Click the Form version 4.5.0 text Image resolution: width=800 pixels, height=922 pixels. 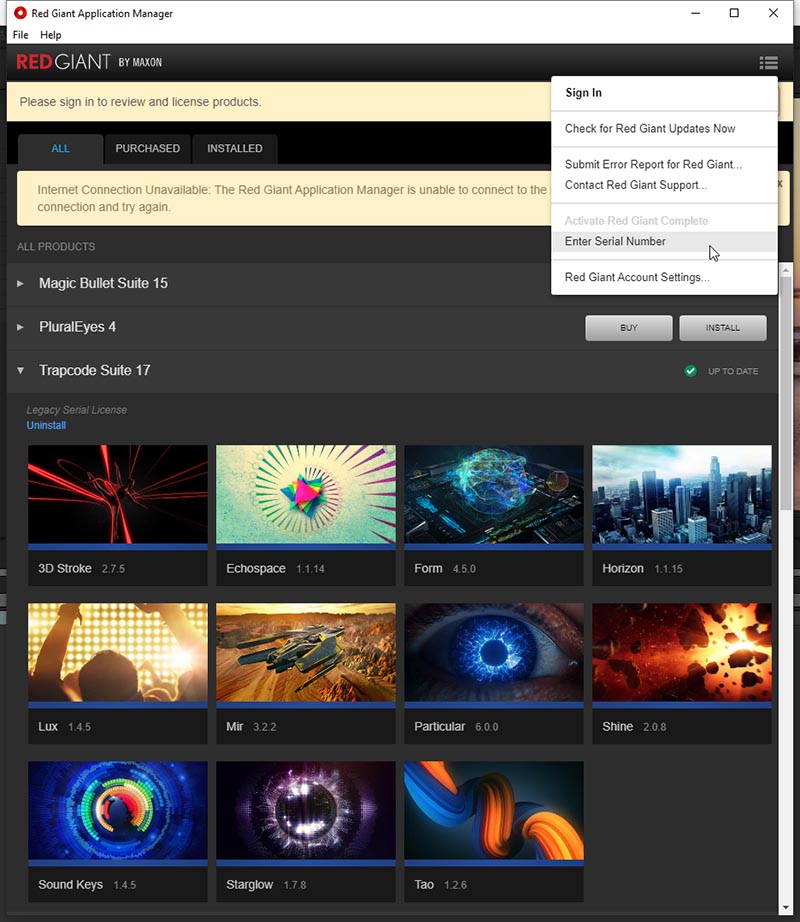point(464,569)
